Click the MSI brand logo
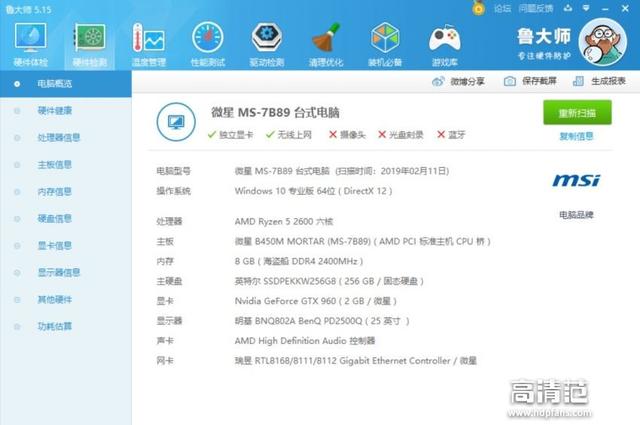Viewport: 640px width, 425px height. click(576, 180)
